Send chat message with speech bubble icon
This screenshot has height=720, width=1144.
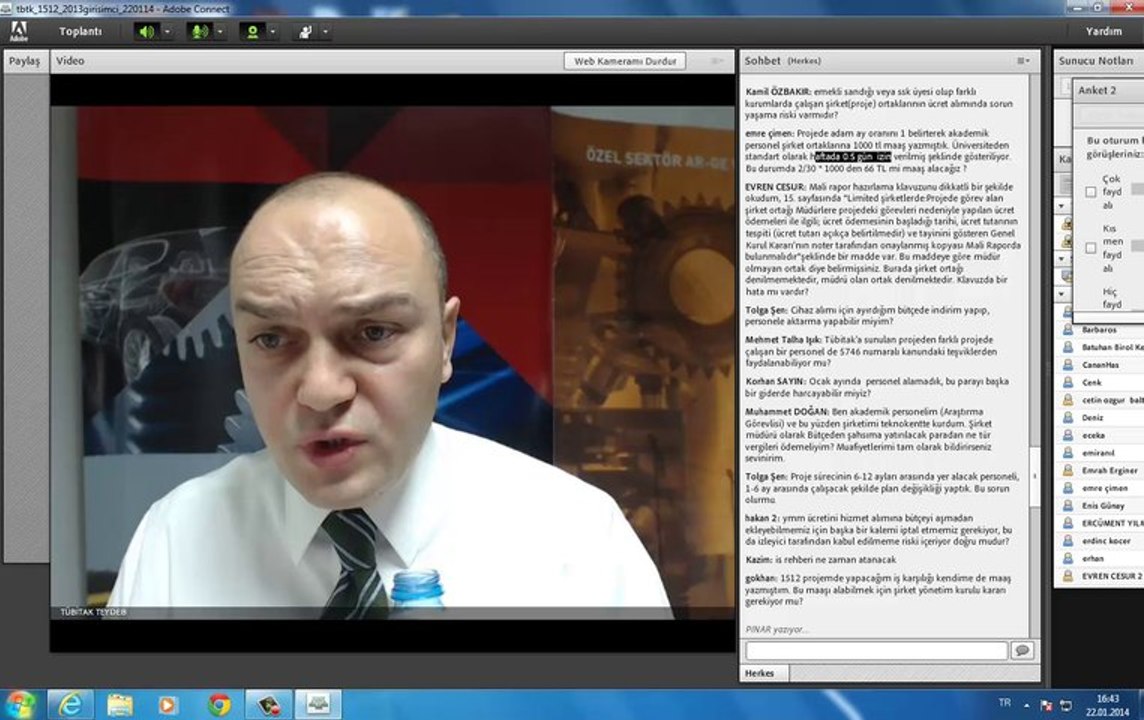click(x=1022, y=650)
